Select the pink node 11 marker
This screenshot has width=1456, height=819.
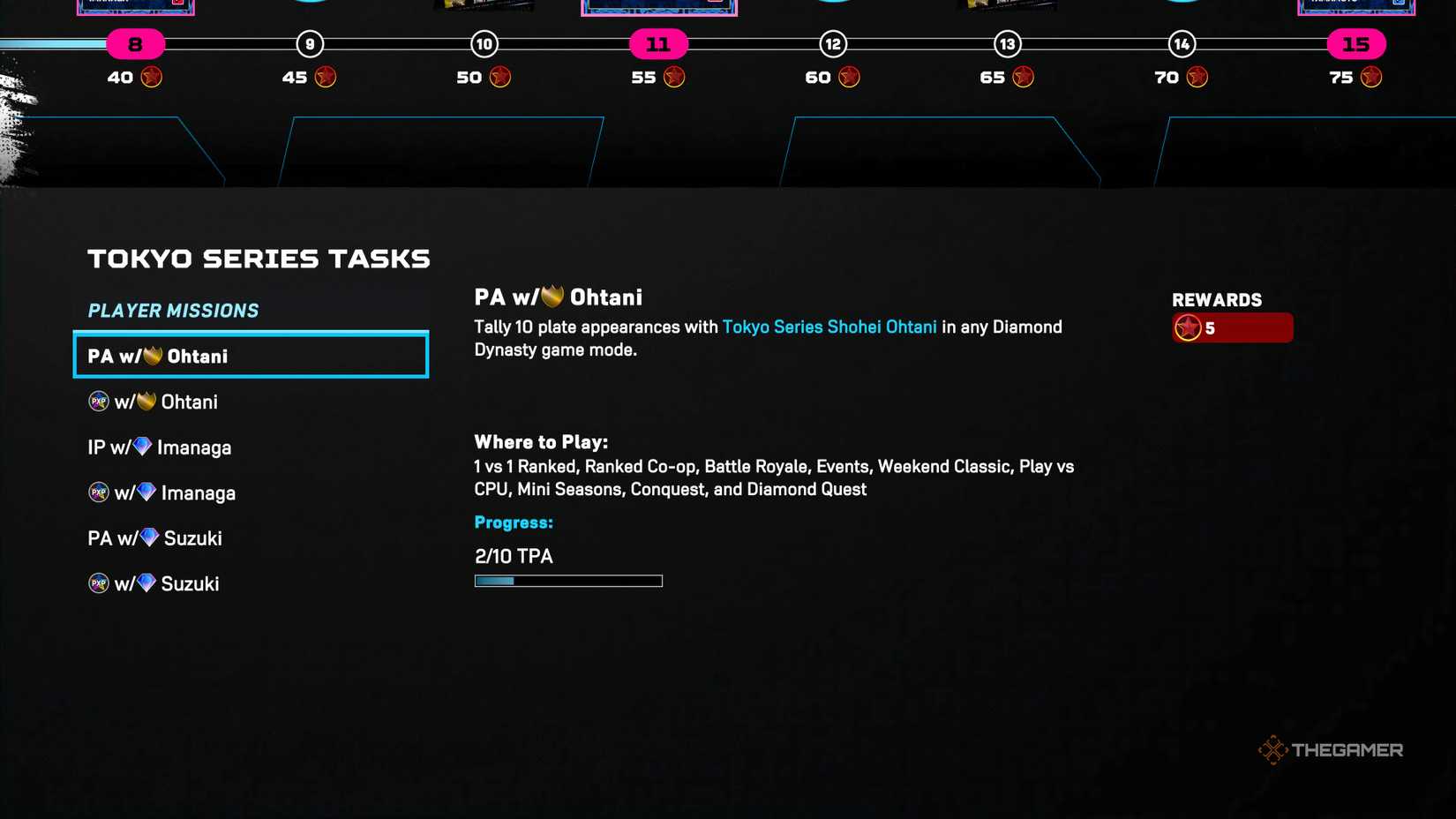(x=657, y=42)
